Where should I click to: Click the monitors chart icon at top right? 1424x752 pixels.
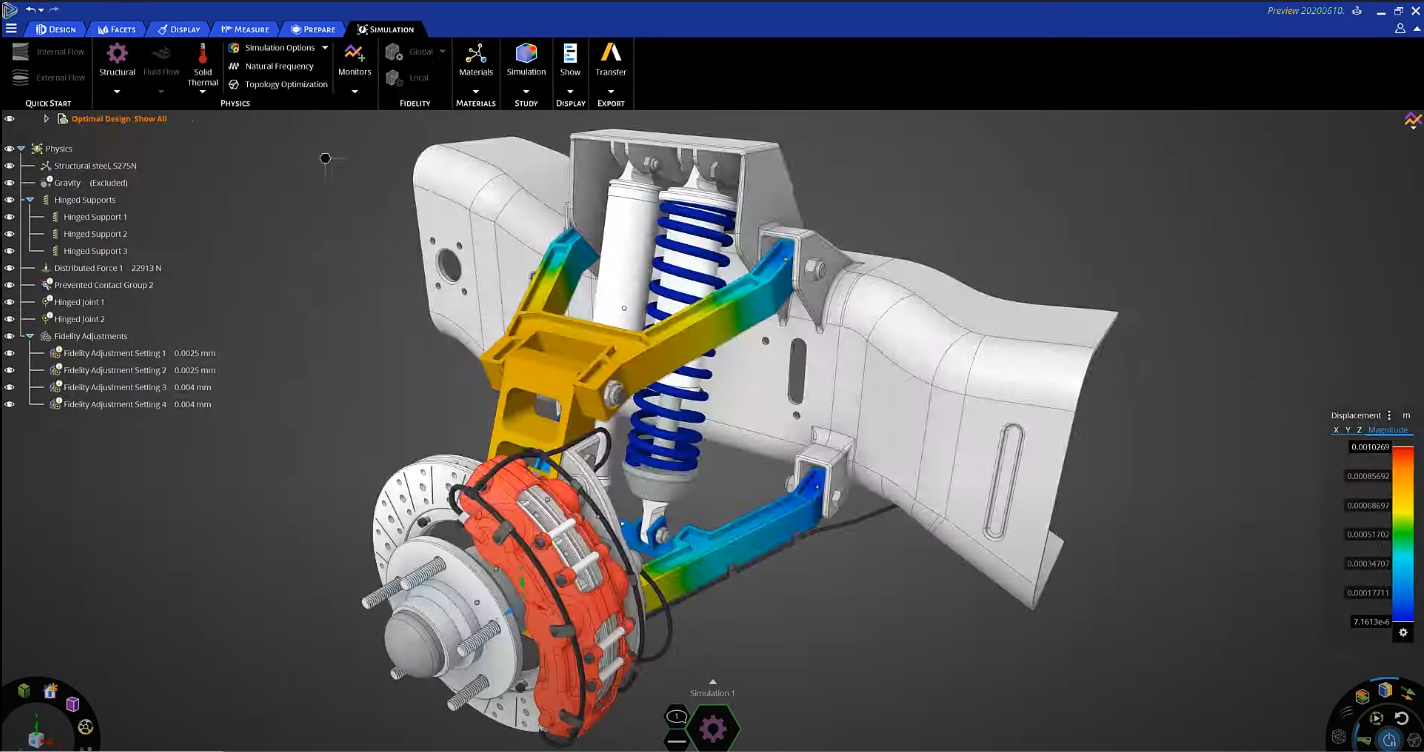(1412, 120)
